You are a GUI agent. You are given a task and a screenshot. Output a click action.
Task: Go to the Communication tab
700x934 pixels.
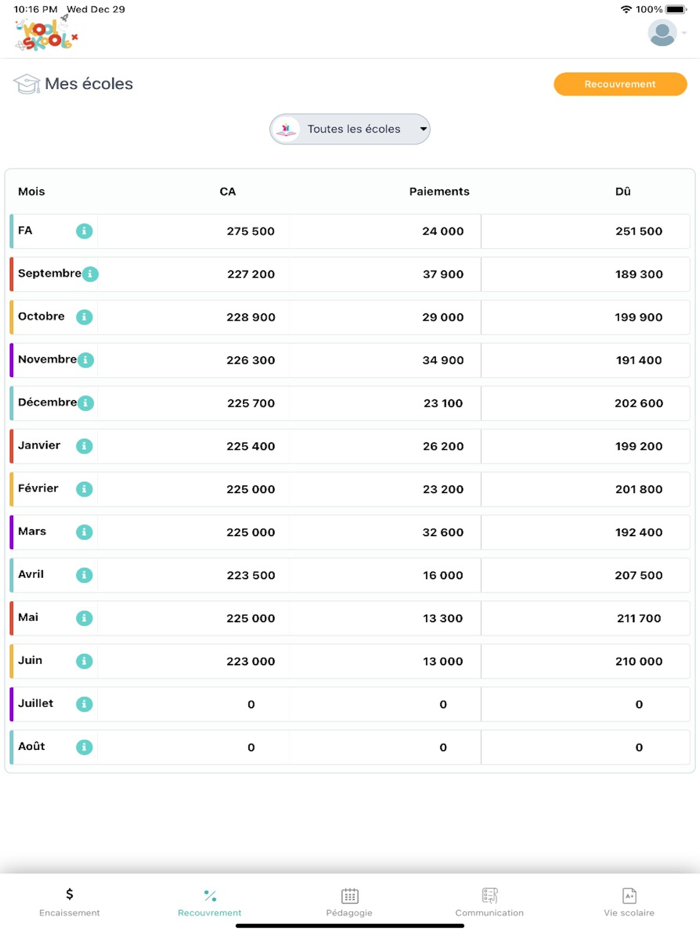coord(489,901)
